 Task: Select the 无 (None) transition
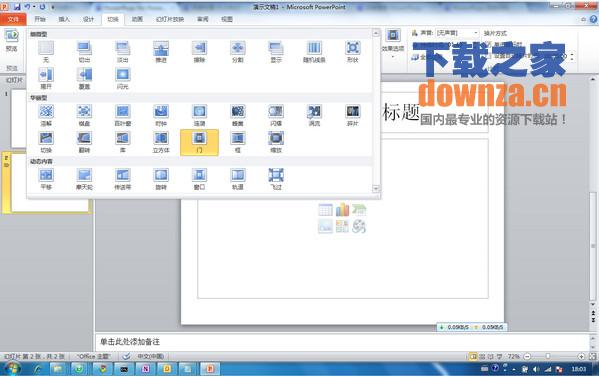(x=46, y=52)
